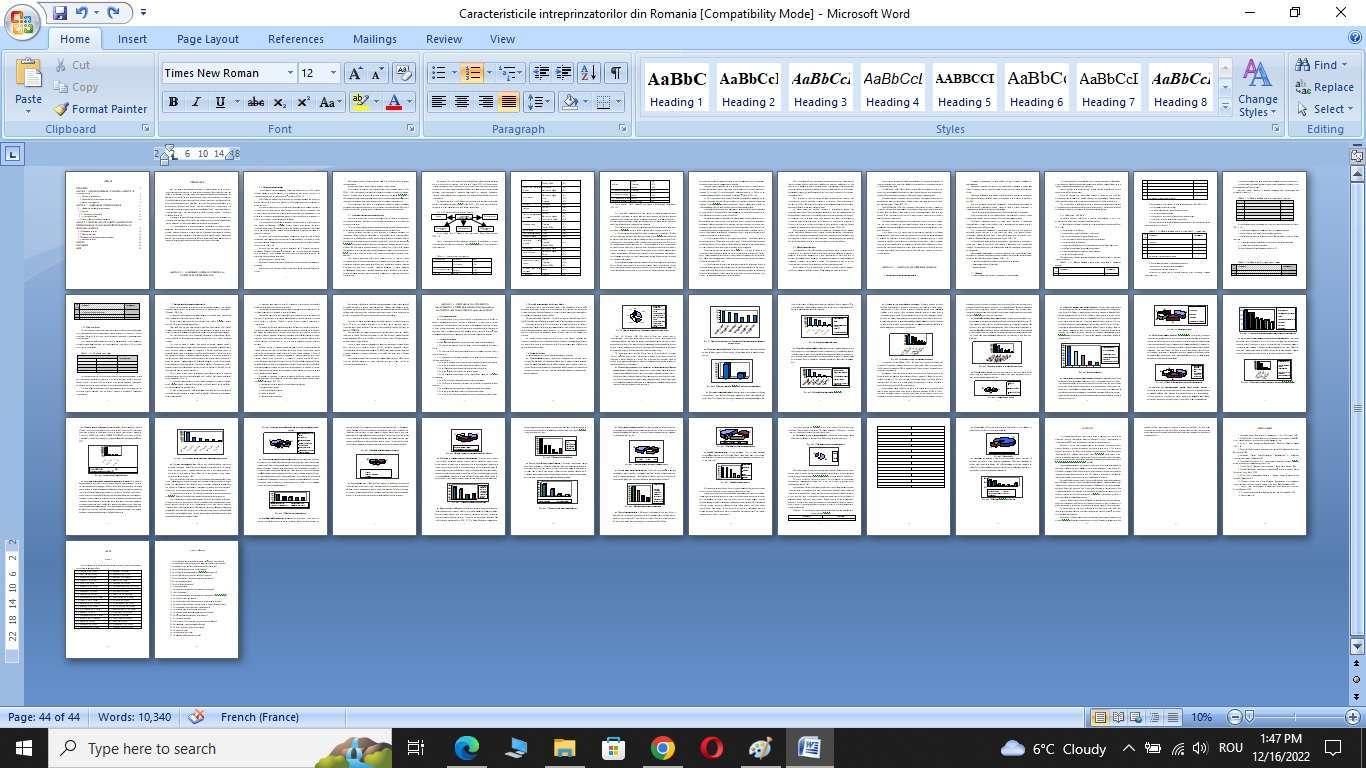Viewport: 1366px width, 768px height.
Task: Enable Justify text alignment
Action: coord(509,102)
